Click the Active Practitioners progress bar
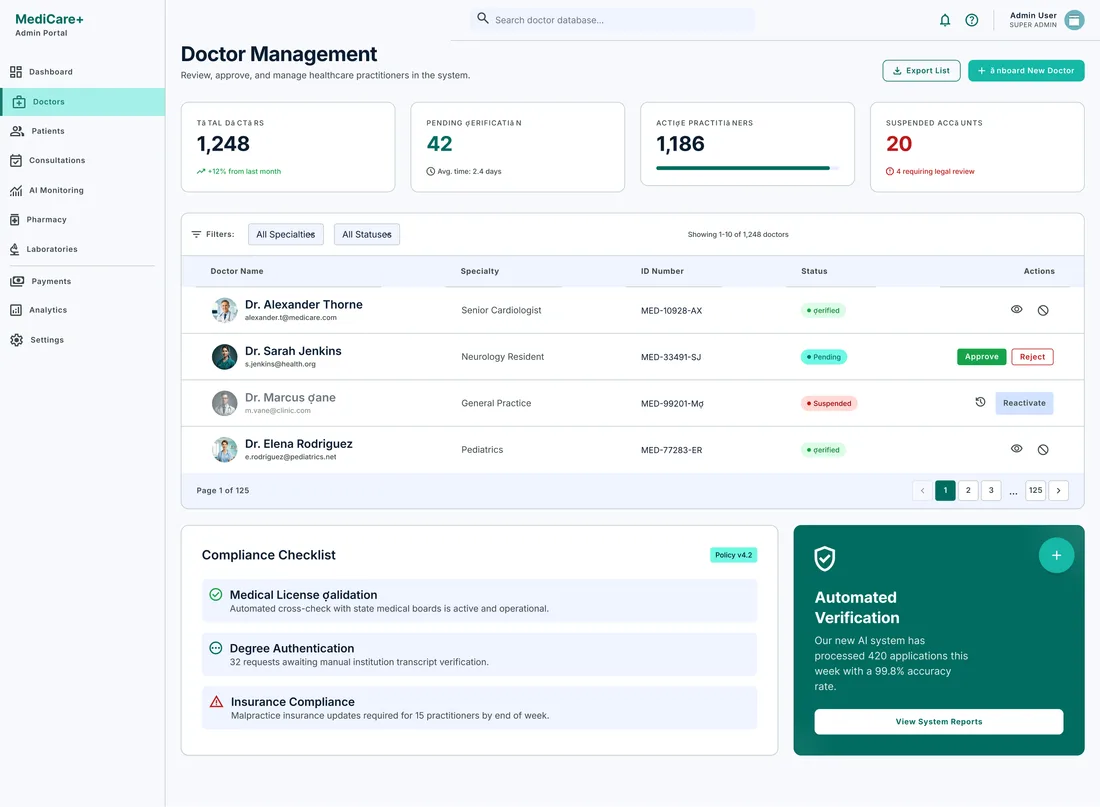Image resolution: width=1100 pixels, height=807 pixels. (747, 168)
